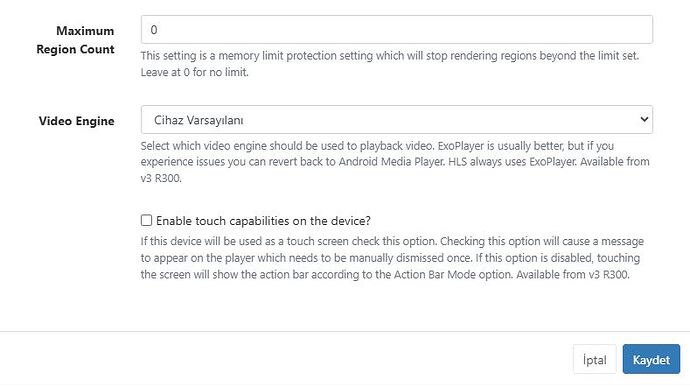Click the 'v3 R300' text under Video Engine

(x=161, y=178)
